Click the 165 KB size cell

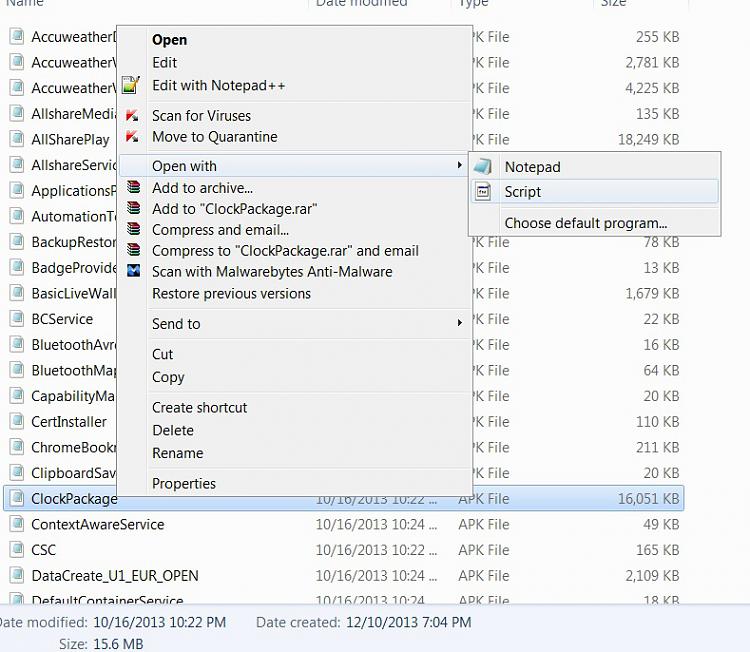(x=658, y=550)
